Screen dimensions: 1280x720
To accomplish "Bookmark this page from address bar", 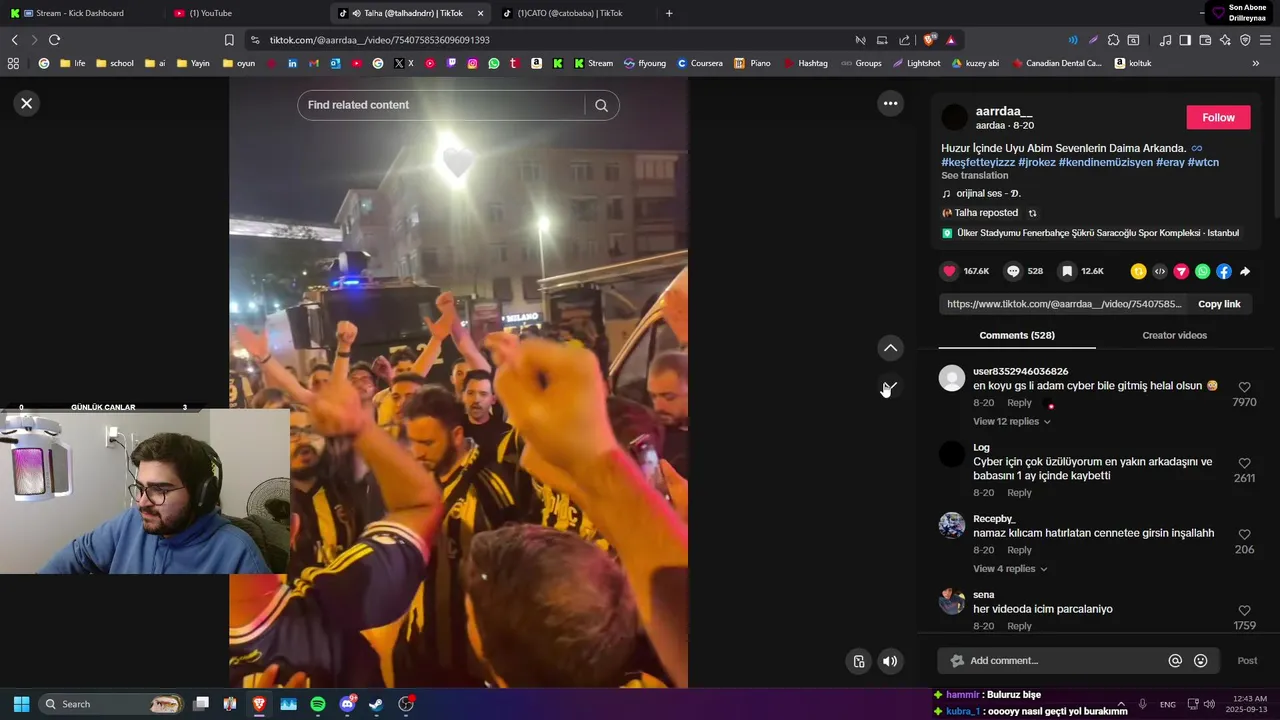I will (229, 40).
